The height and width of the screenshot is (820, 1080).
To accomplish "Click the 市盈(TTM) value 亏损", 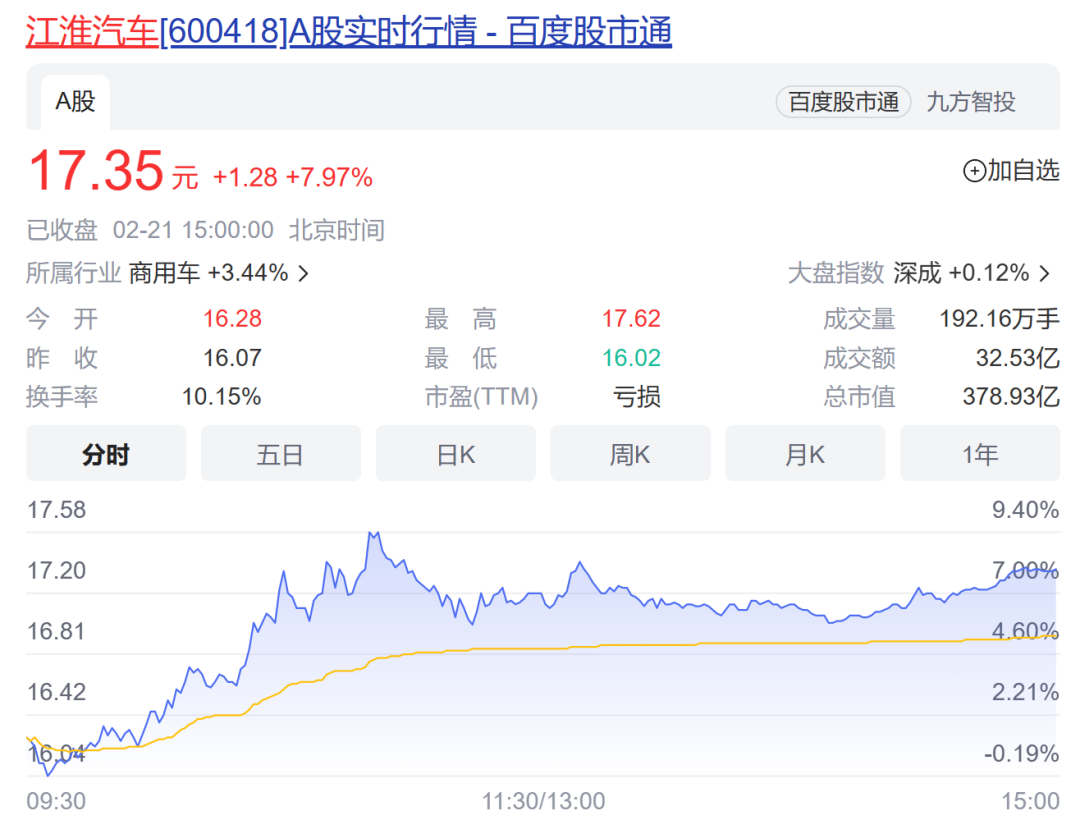I will tap(636, 397).
